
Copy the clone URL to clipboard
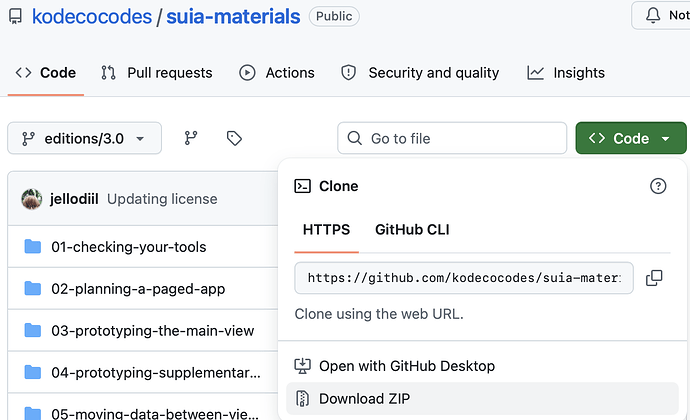[654, 278]
